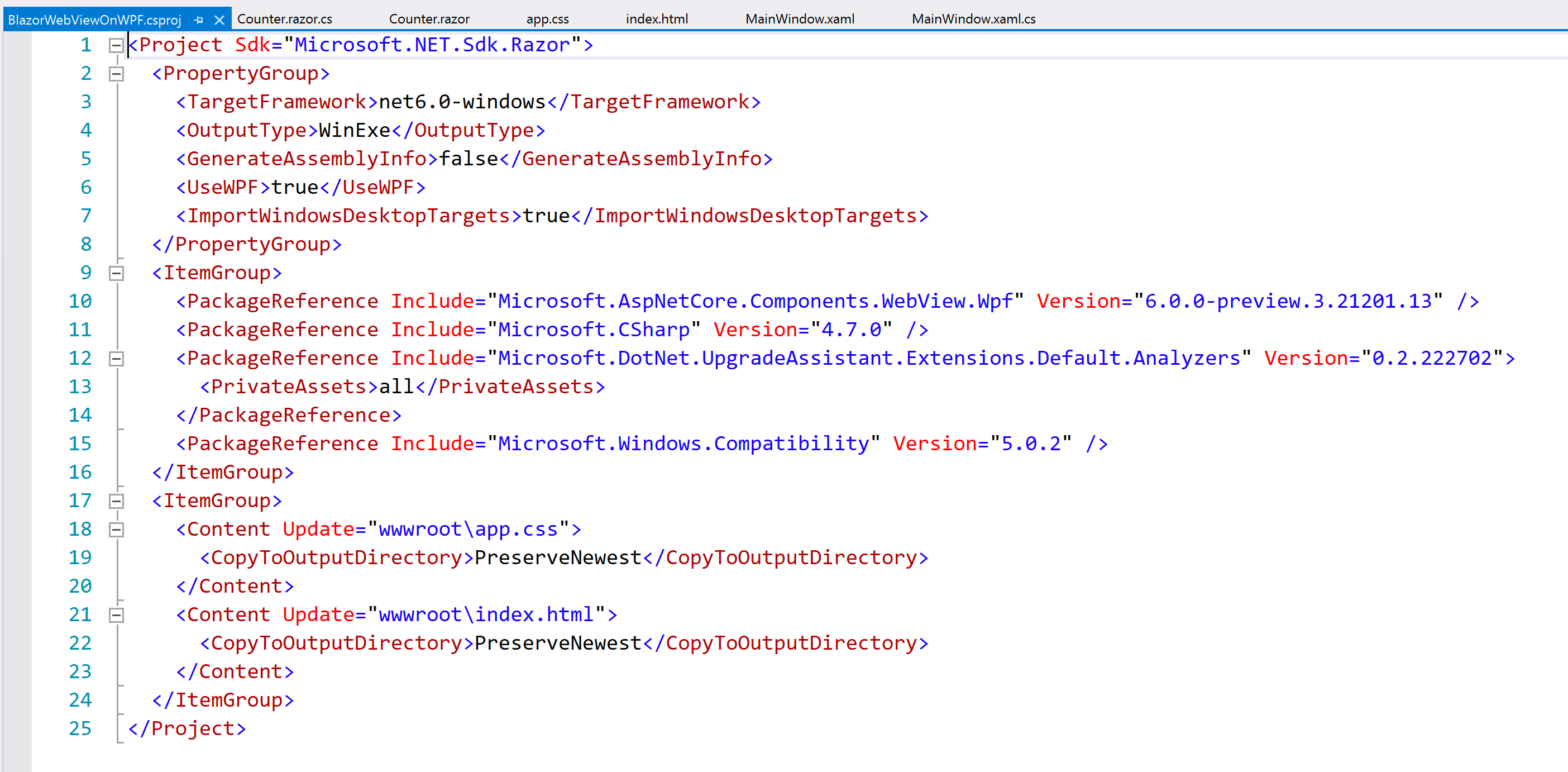The image size is (1568, 772).
Task: Collapse the app.css Content block
Action: click(x=116, y=530)
